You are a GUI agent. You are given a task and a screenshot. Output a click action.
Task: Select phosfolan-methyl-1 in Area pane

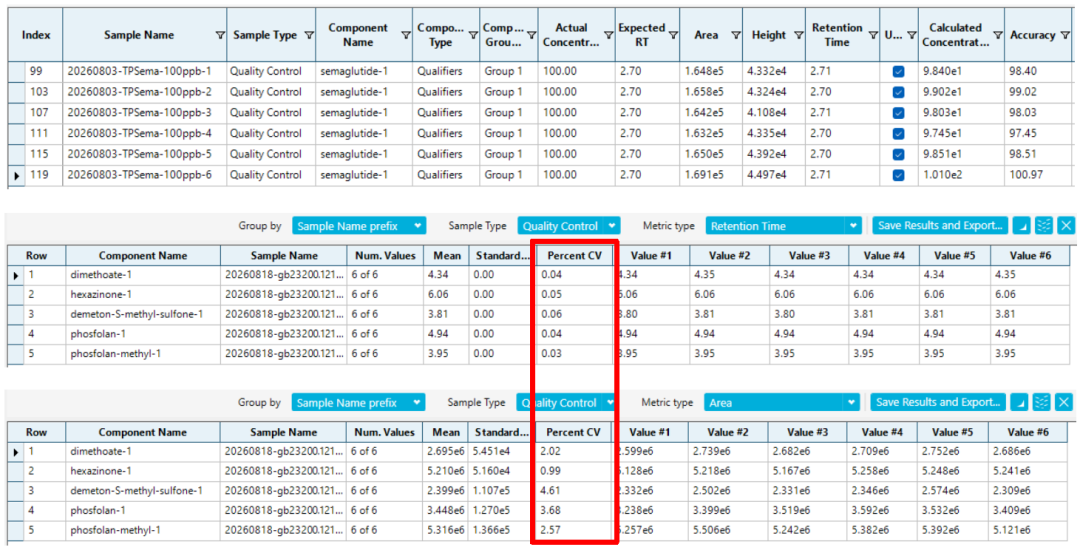[115, 531]
